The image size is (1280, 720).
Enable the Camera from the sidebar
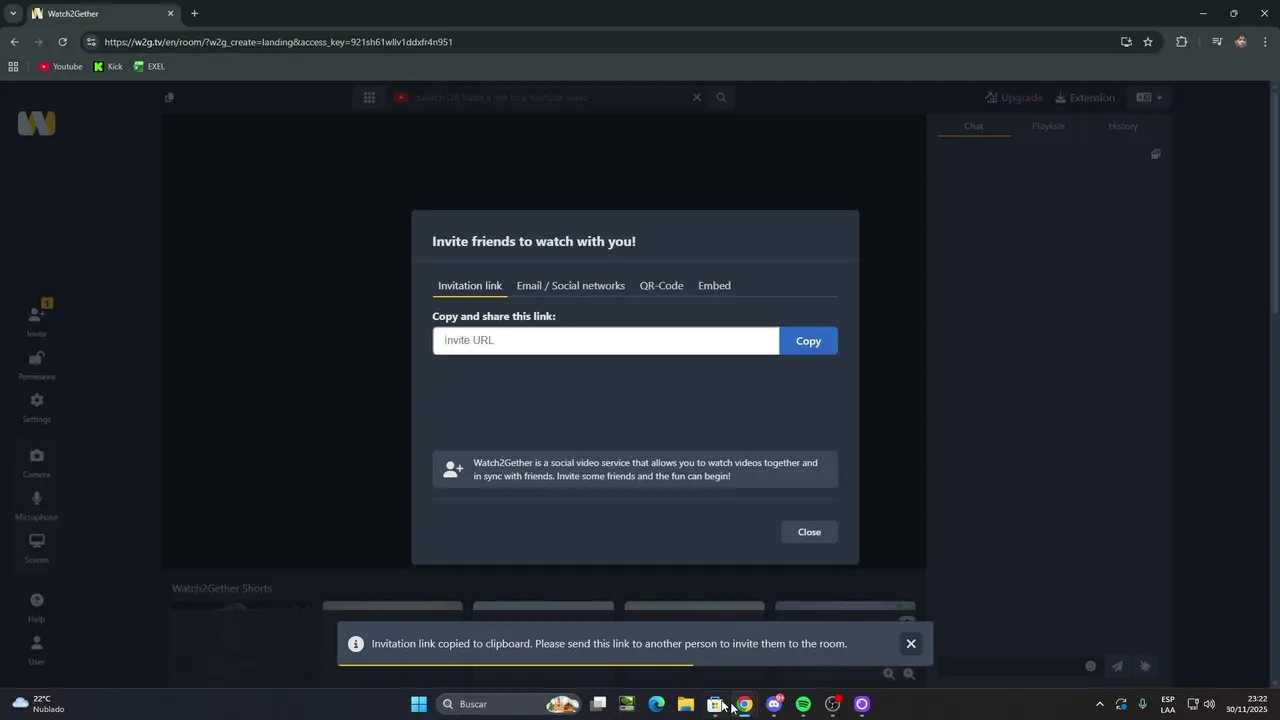click(37, 462)
